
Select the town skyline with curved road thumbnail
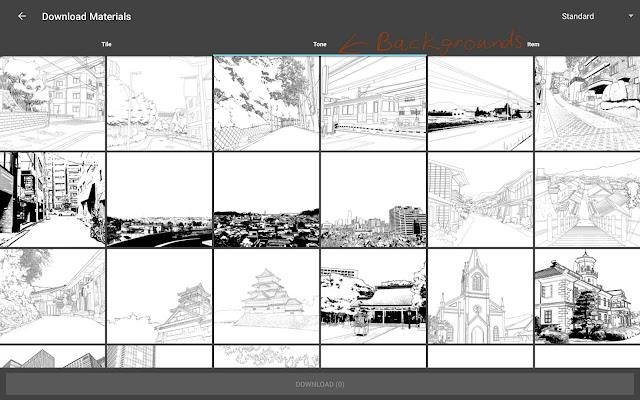(x=159, y=200)
